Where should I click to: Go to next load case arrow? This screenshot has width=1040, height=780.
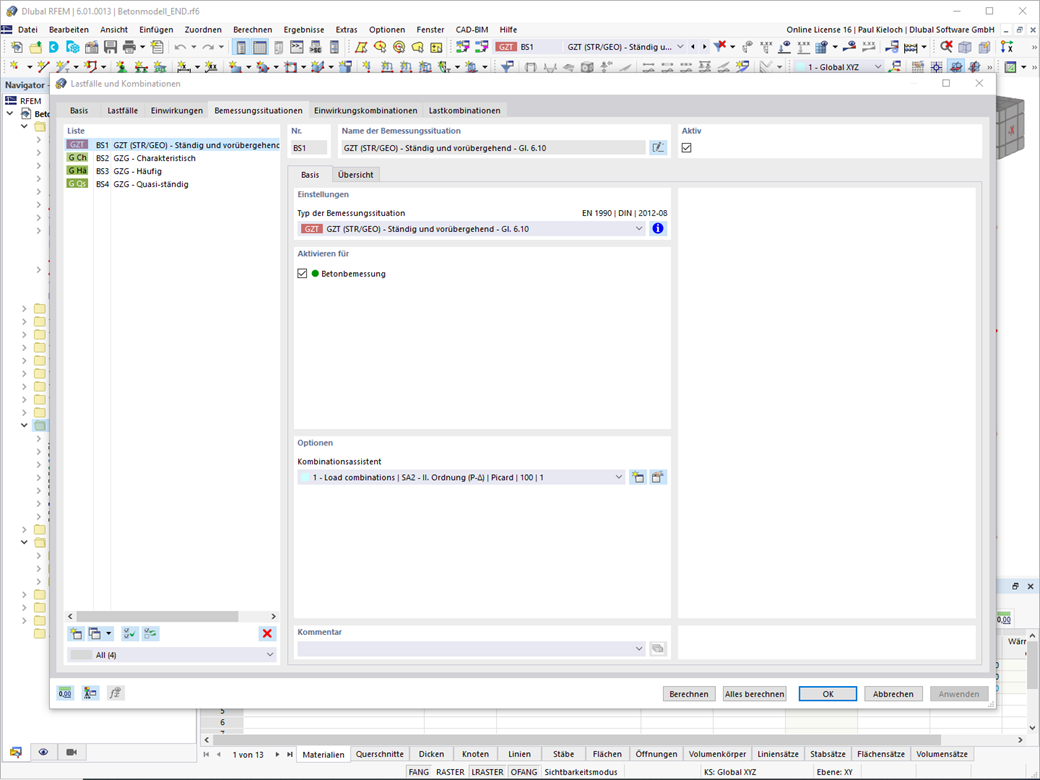click(x=704, y=47)
